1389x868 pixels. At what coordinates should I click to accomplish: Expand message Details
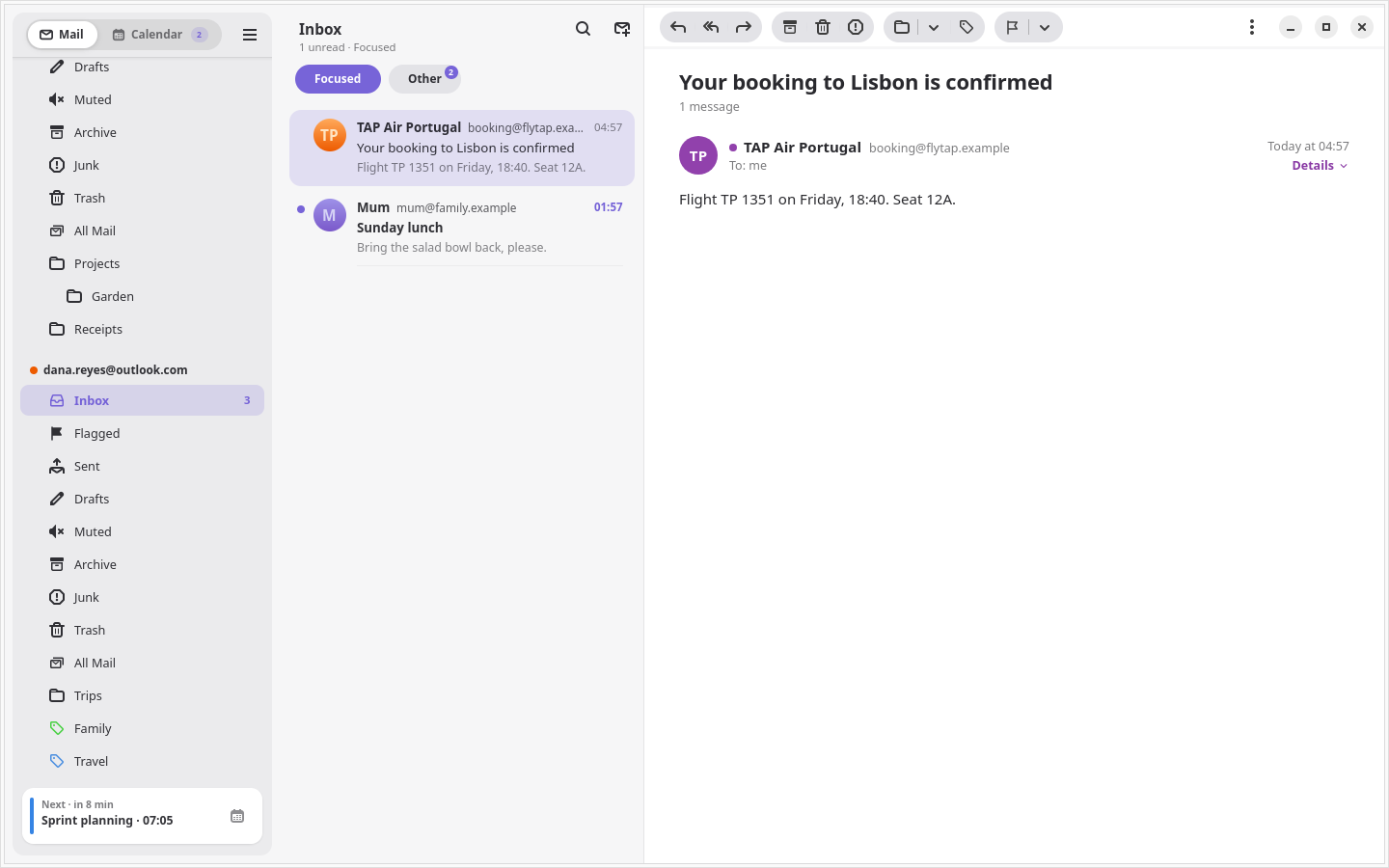(1320, 166)
